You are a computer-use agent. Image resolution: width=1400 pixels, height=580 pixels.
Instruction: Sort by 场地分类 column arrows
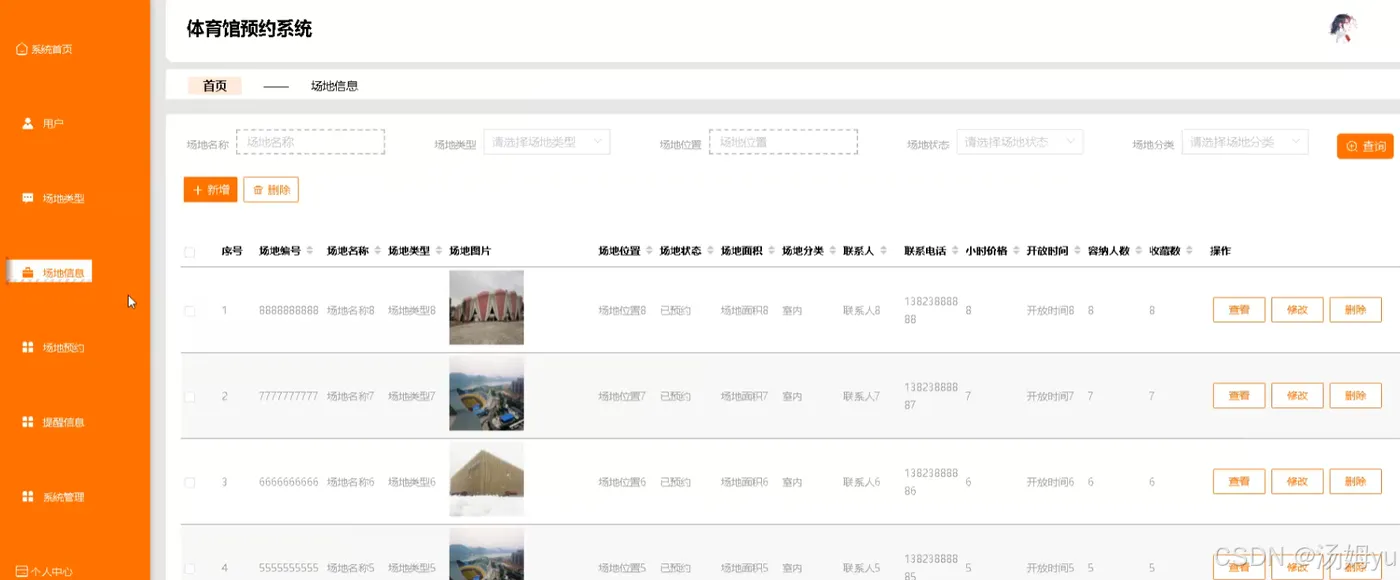point(833,251)
